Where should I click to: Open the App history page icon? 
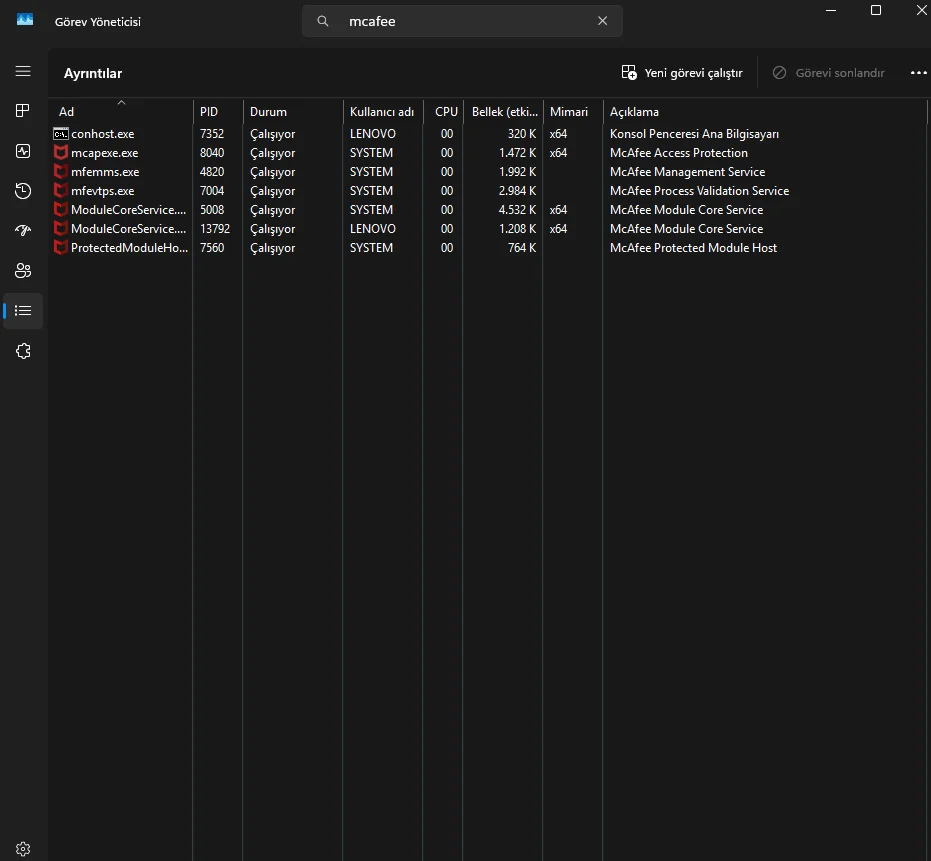click(23, 191)
